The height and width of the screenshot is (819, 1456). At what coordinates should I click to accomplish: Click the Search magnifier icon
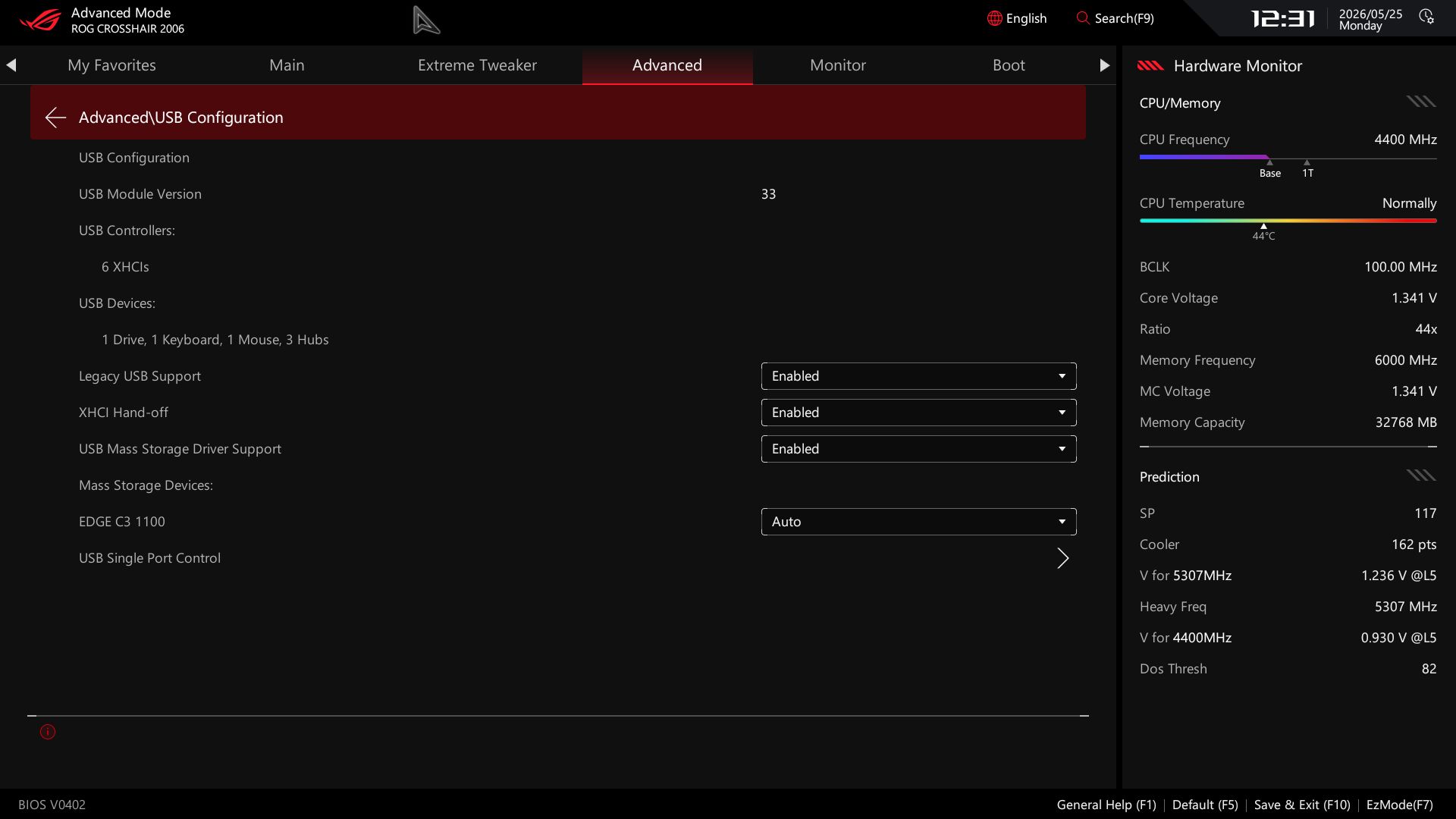1083,18
